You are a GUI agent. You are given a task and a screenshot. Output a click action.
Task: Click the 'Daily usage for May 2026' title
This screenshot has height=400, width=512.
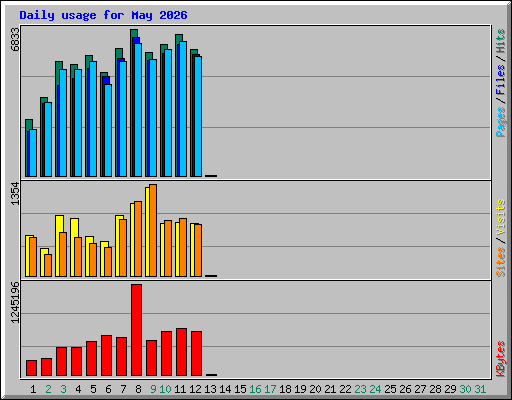[x=103, y=15]
